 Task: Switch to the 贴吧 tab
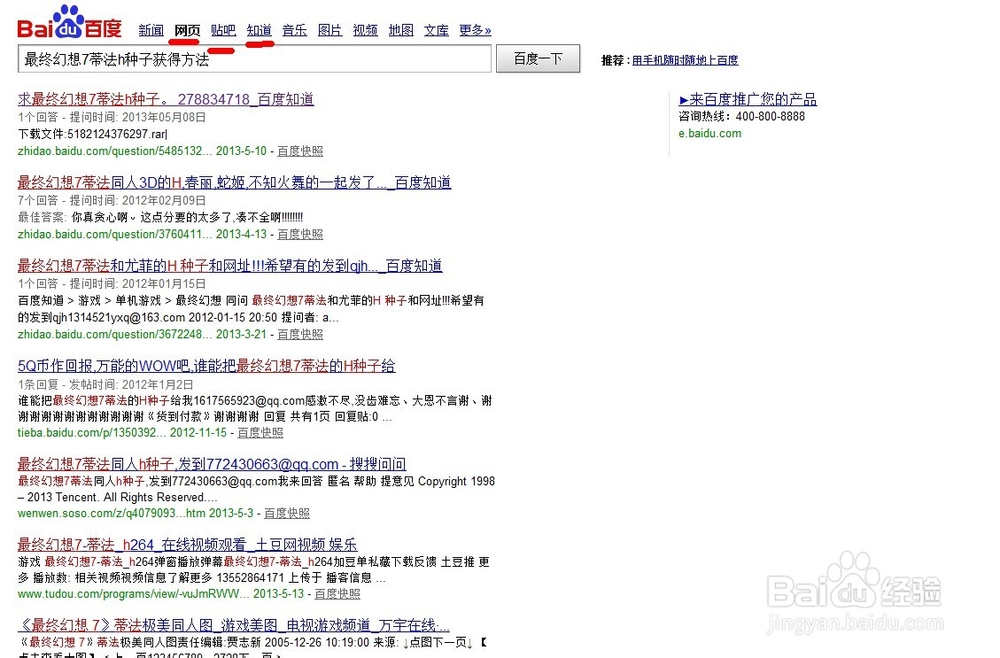point(223,30)
